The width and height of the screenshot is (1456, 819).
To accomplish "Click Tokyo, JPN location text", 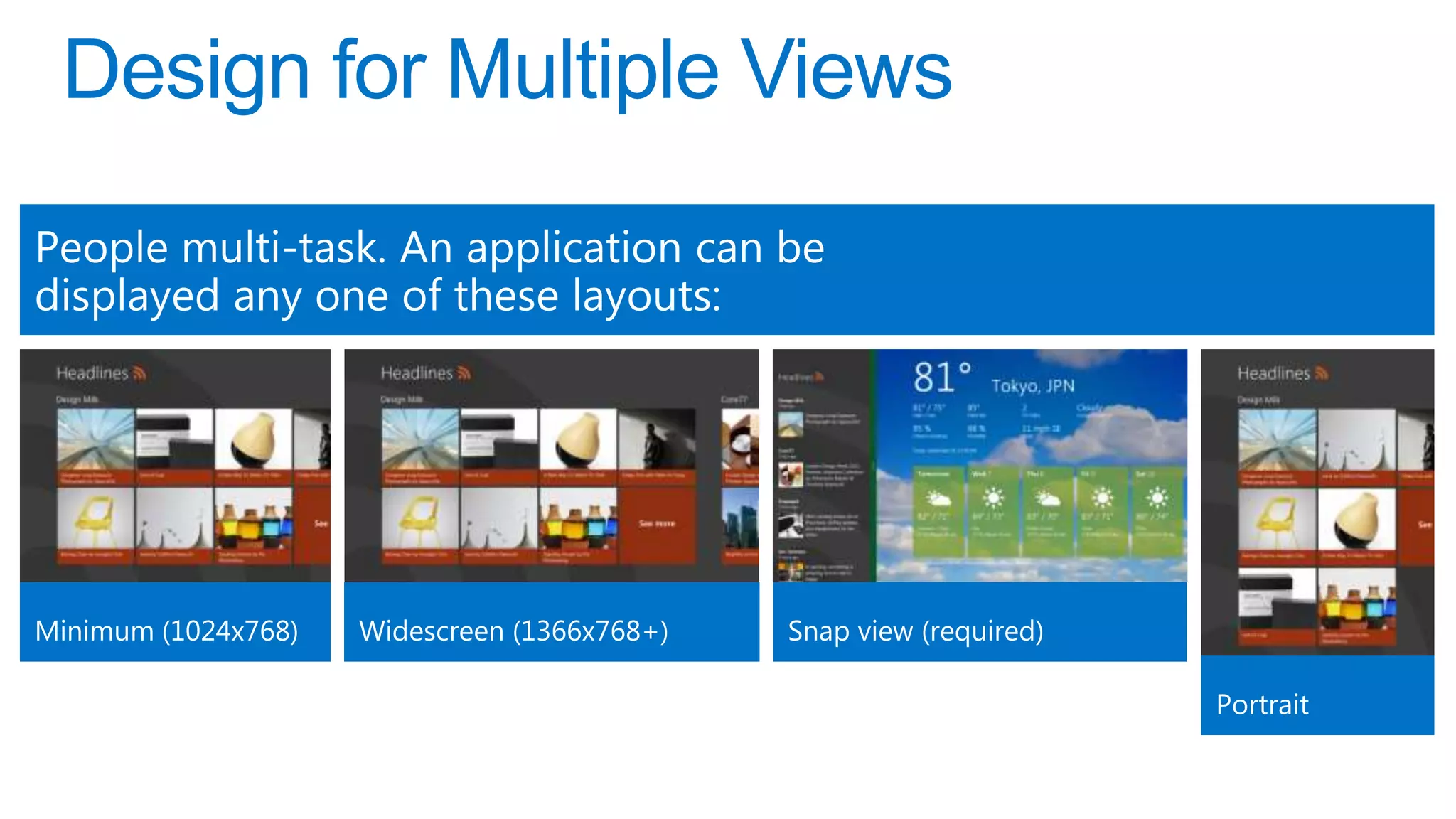I will [1032, 386].
